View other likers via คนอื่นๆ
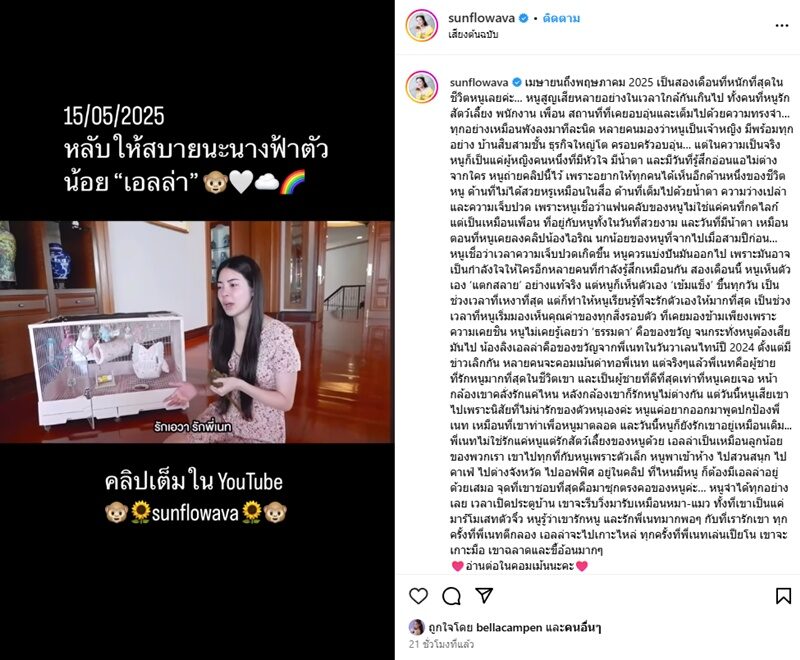 click(x=583, y=627)
